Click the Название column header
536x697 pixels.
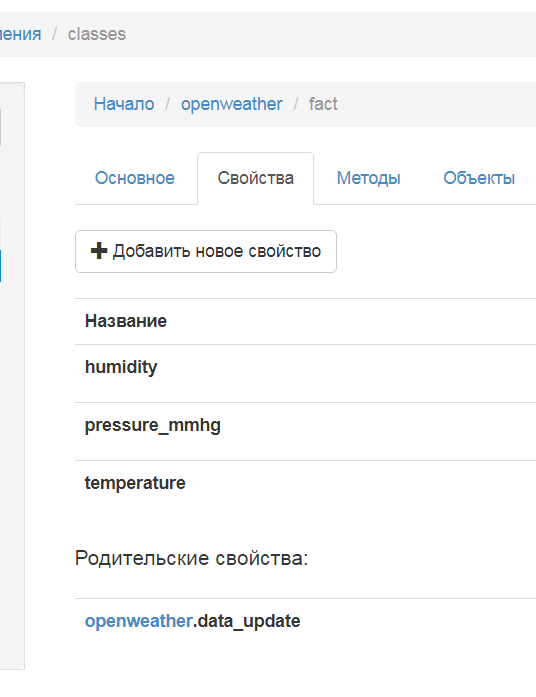pyautogui.click(x=126, y=321)
